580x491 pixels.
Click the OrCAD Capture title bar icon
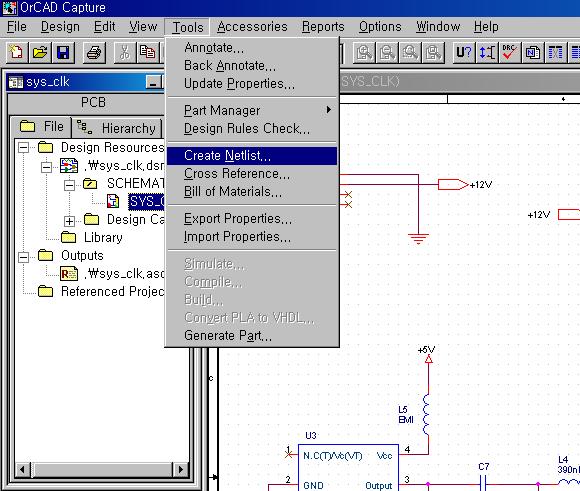[10, 8]
